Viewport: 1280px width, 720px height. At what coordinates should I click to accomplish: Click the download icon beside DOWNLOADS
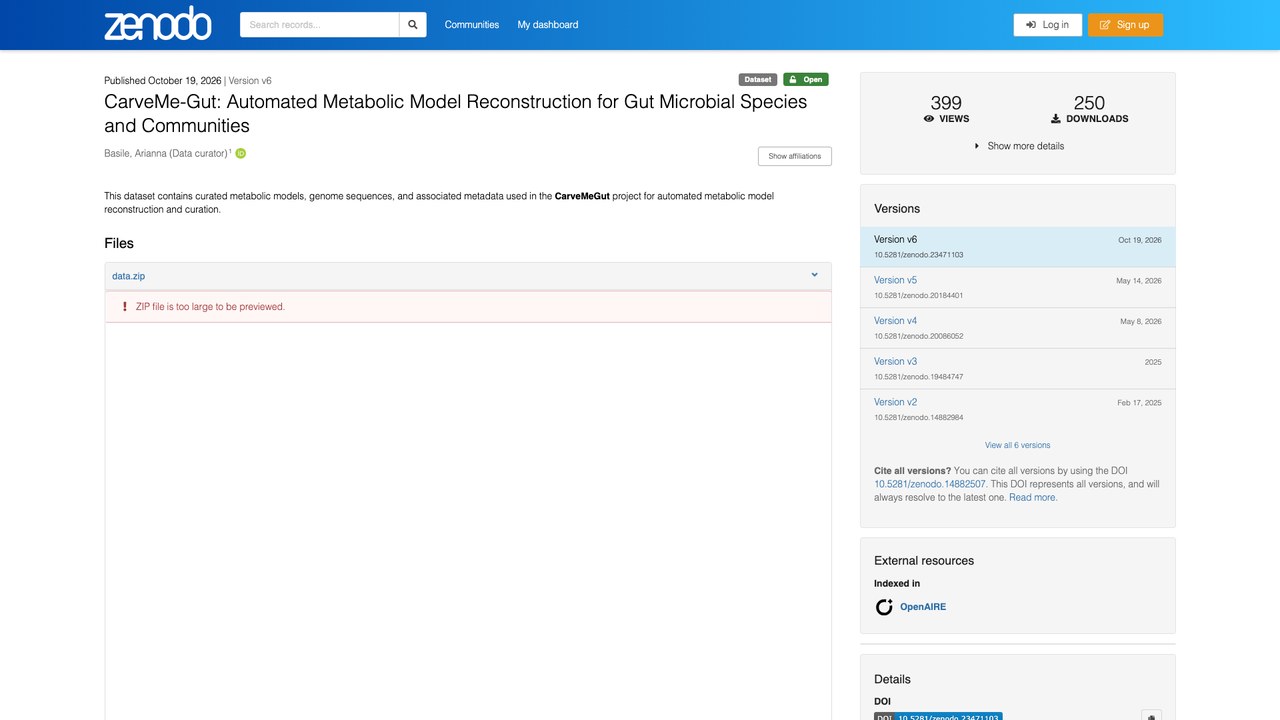pos(1056,119)
